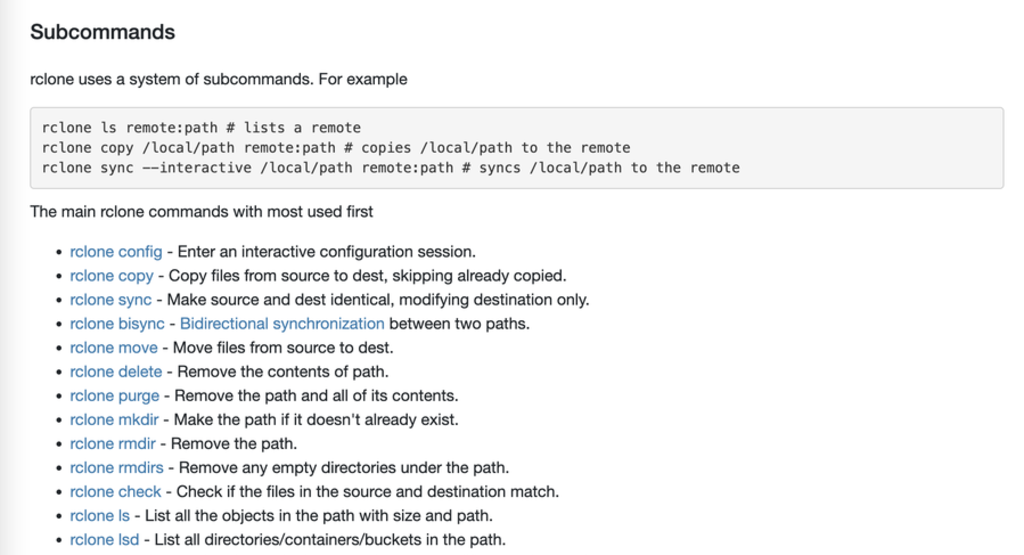Follow the rclone copy link
The width and height of the screenshot is (1024, 555).
coord(111,276)
